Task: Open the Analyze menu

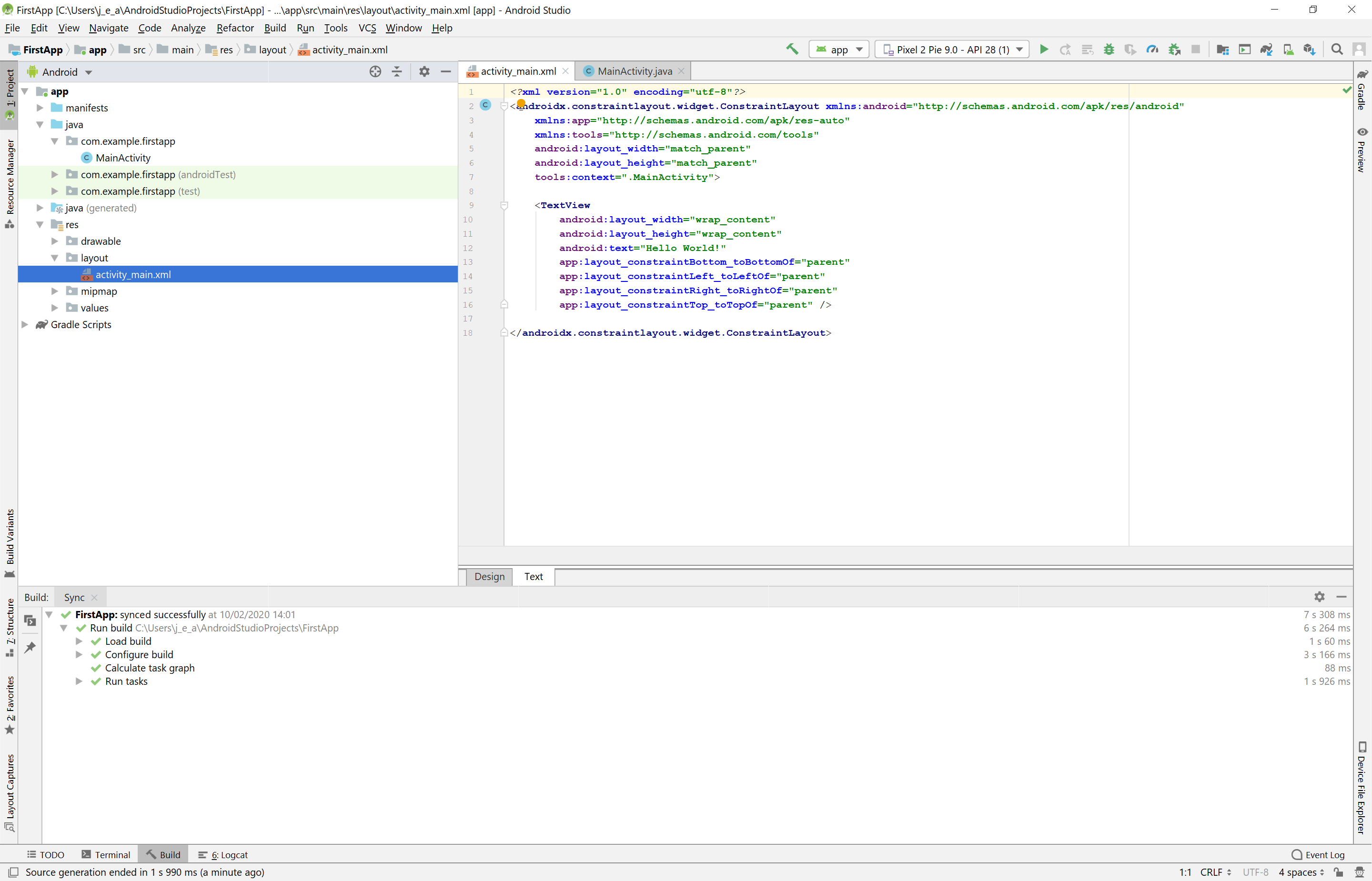Action: click(188, 28)
